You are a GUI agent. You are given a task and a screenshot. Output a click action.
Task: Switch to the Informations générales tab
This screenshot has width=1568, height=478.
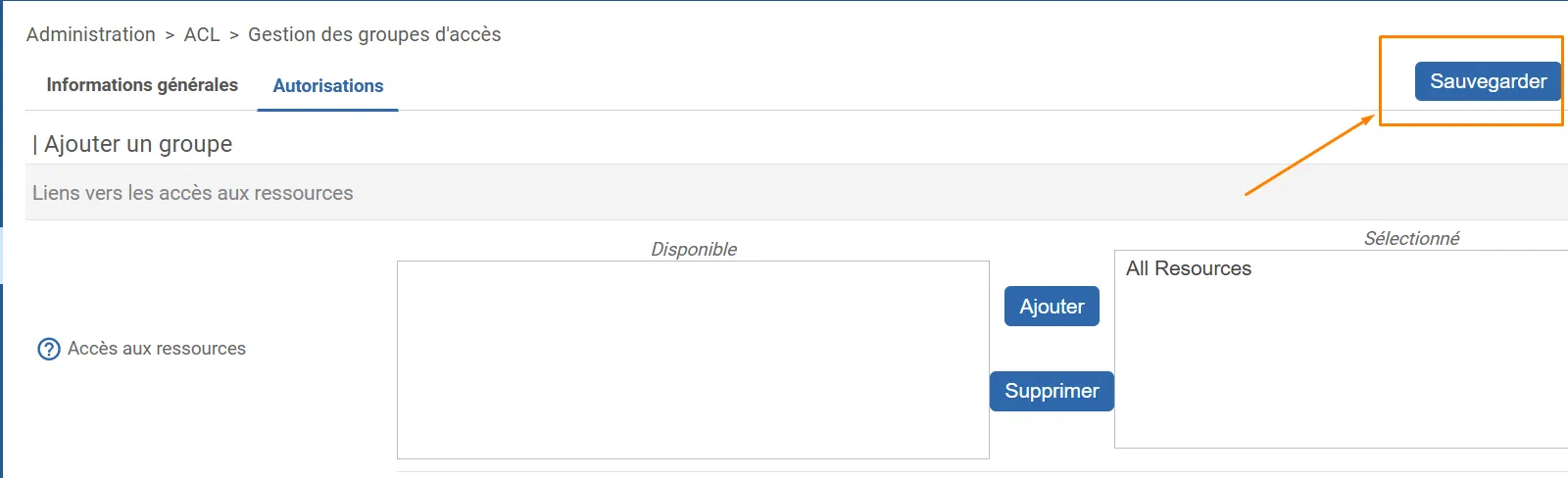(142, 85)
